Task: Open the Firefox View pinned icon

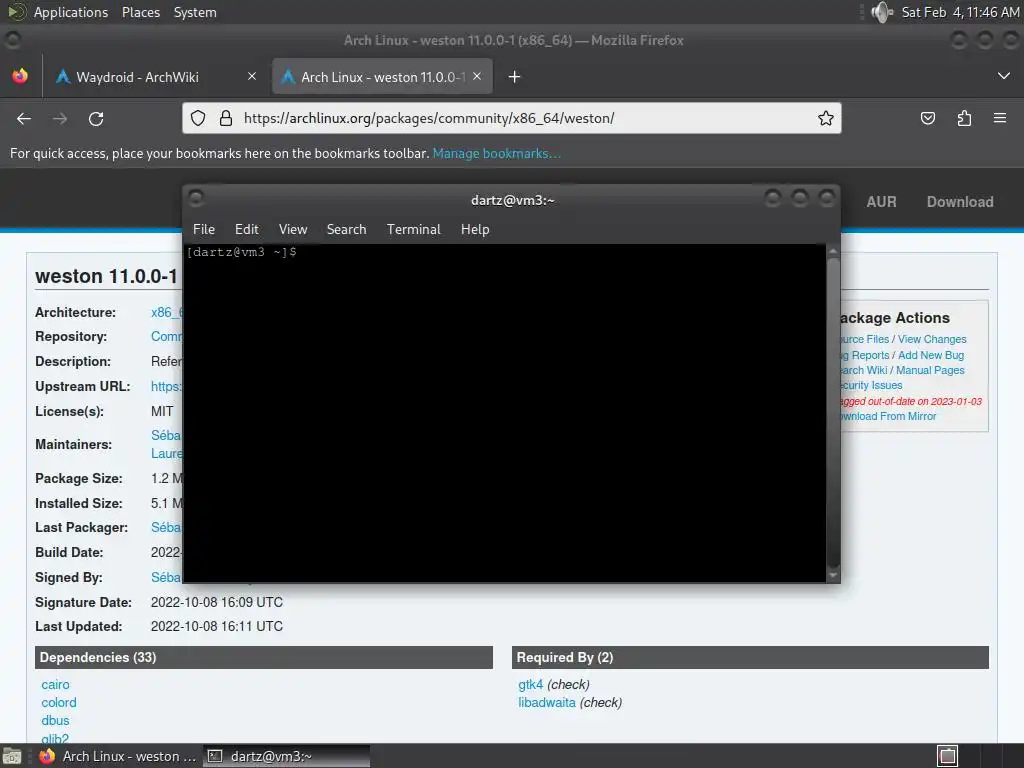Action: tap(20, 76)
